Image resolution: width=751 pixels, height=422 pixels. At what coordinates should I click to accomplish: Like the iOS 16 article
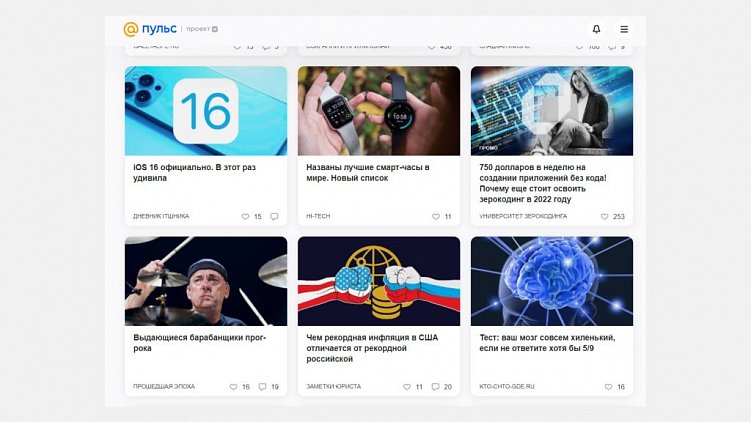(x=245, y=217)
